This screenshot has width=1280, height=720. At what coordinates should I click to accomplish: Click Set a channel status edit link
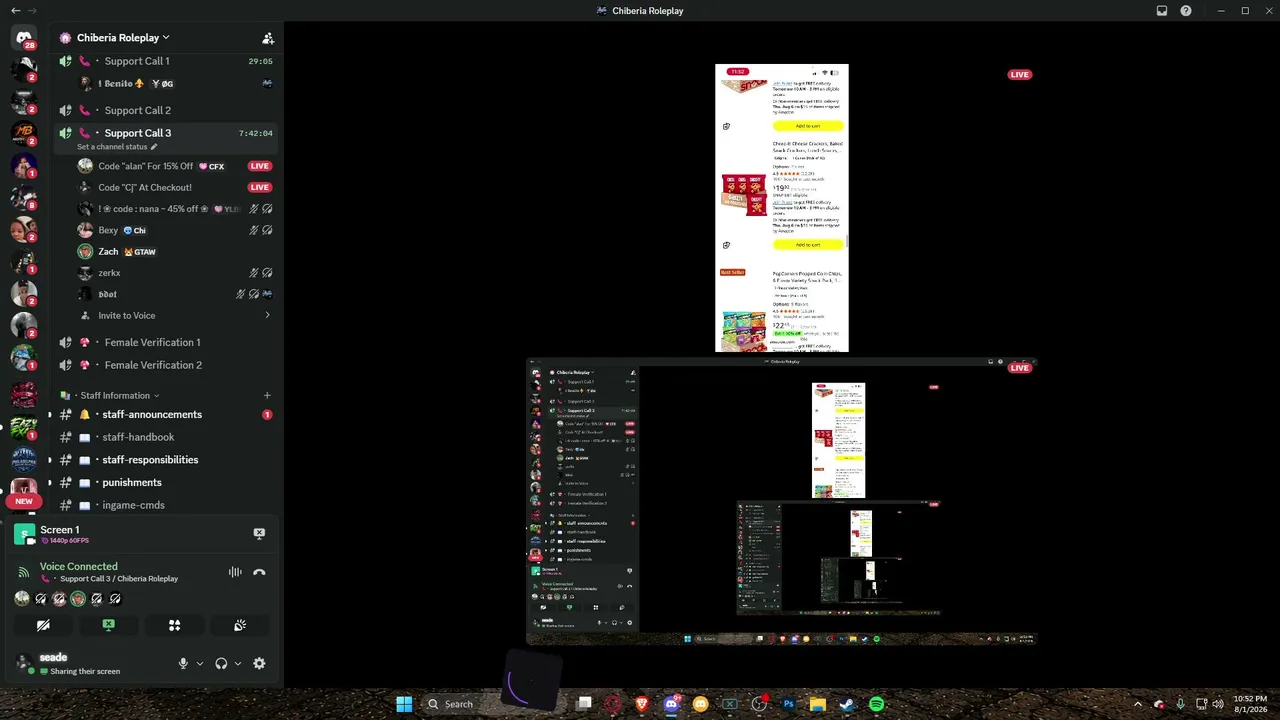pyautogui.click(x=117, y=147)
